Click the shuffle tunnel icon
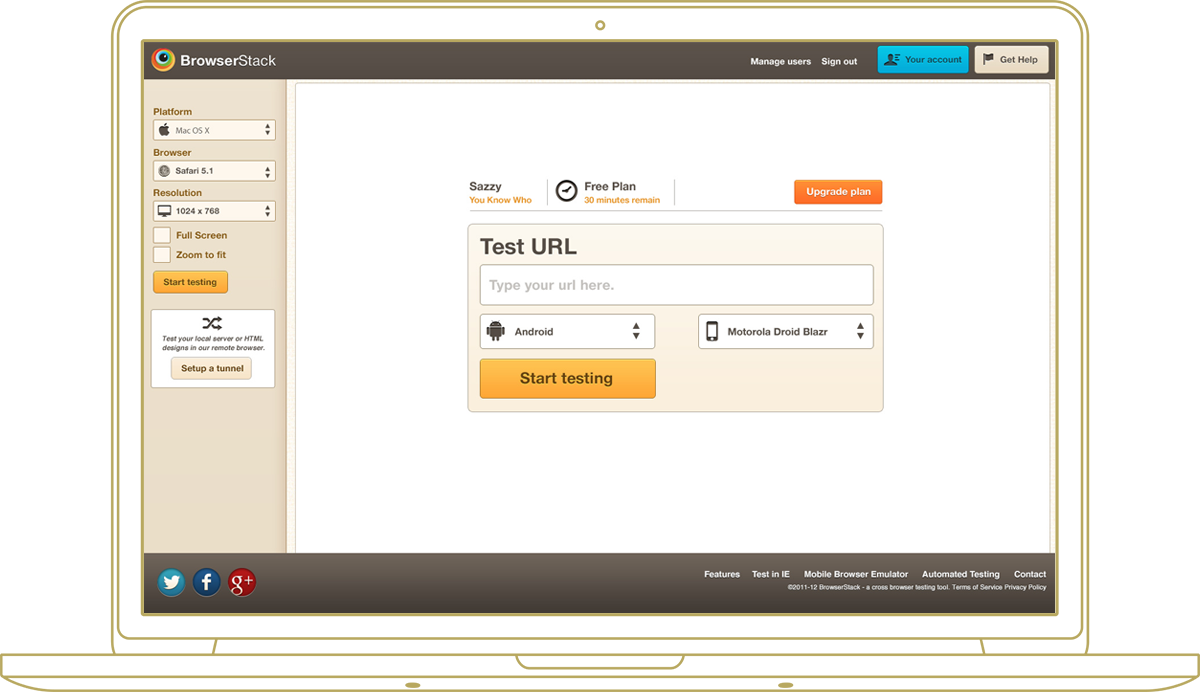 [212, 323]
